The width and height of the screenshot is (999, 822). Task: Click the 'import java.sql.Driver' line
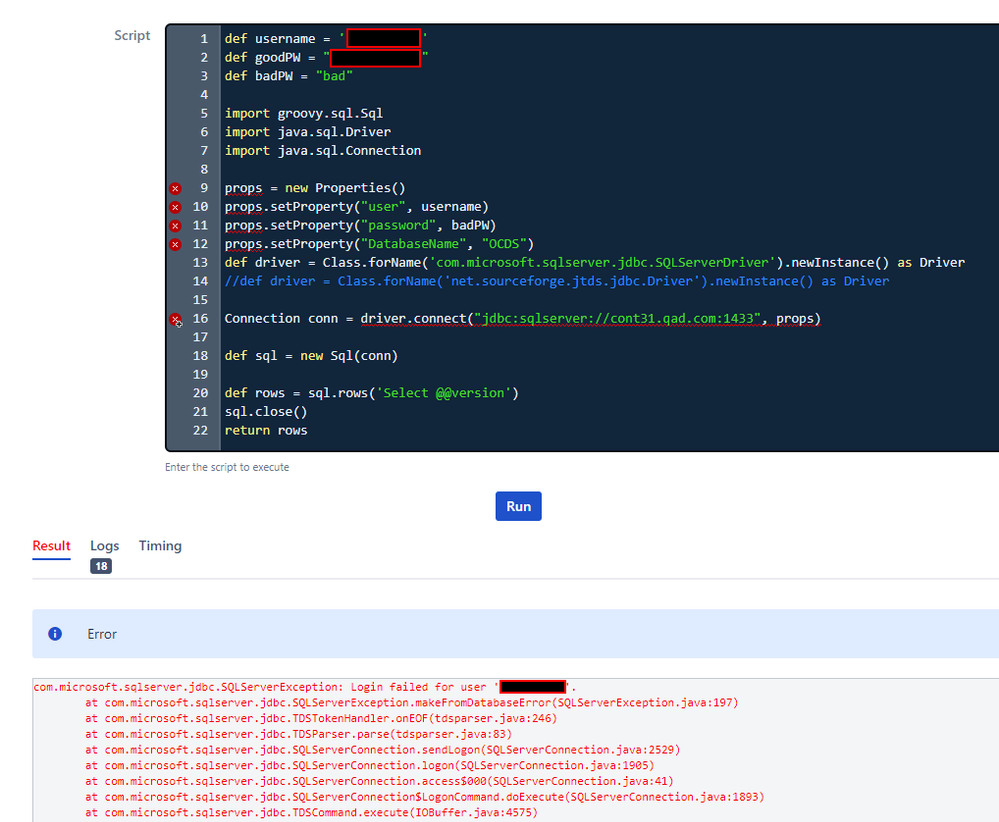coord(308,132)
